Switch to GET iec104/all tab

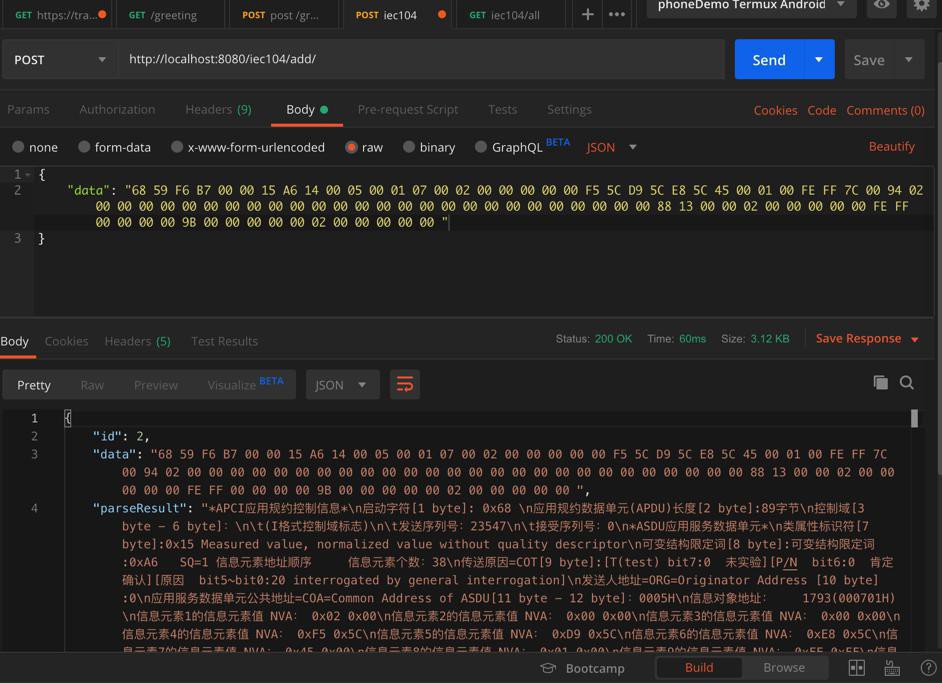click(510, 15)
